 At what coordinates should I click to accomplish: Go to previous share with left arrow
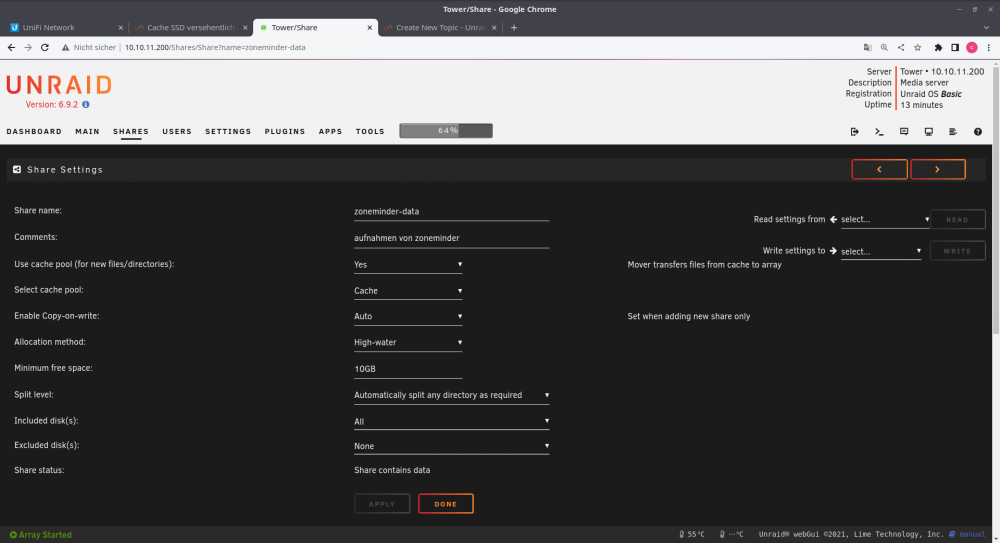tap(879, 169)
